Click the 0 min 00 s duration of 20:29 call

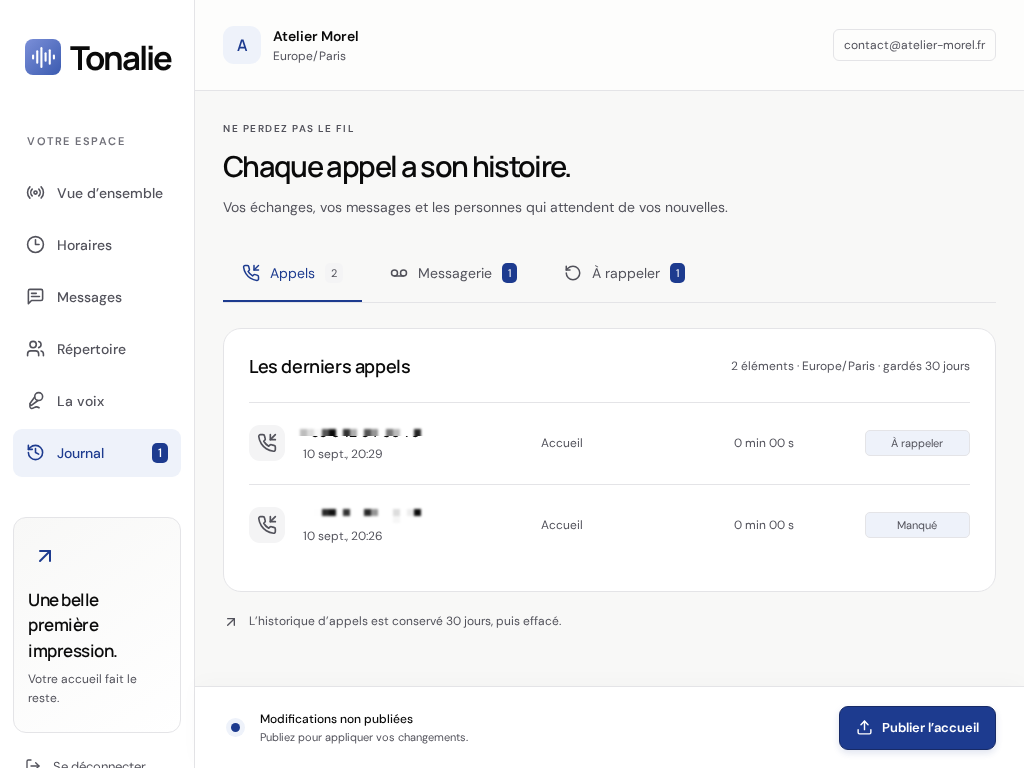763,443
